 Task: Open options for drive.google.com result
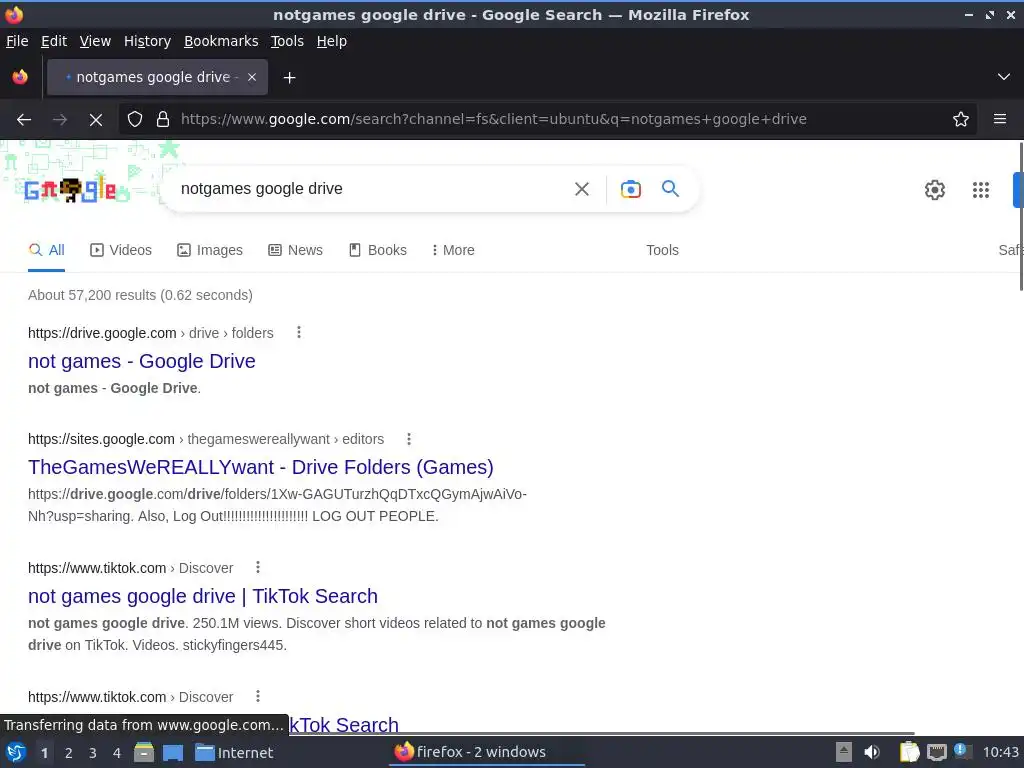299,332
